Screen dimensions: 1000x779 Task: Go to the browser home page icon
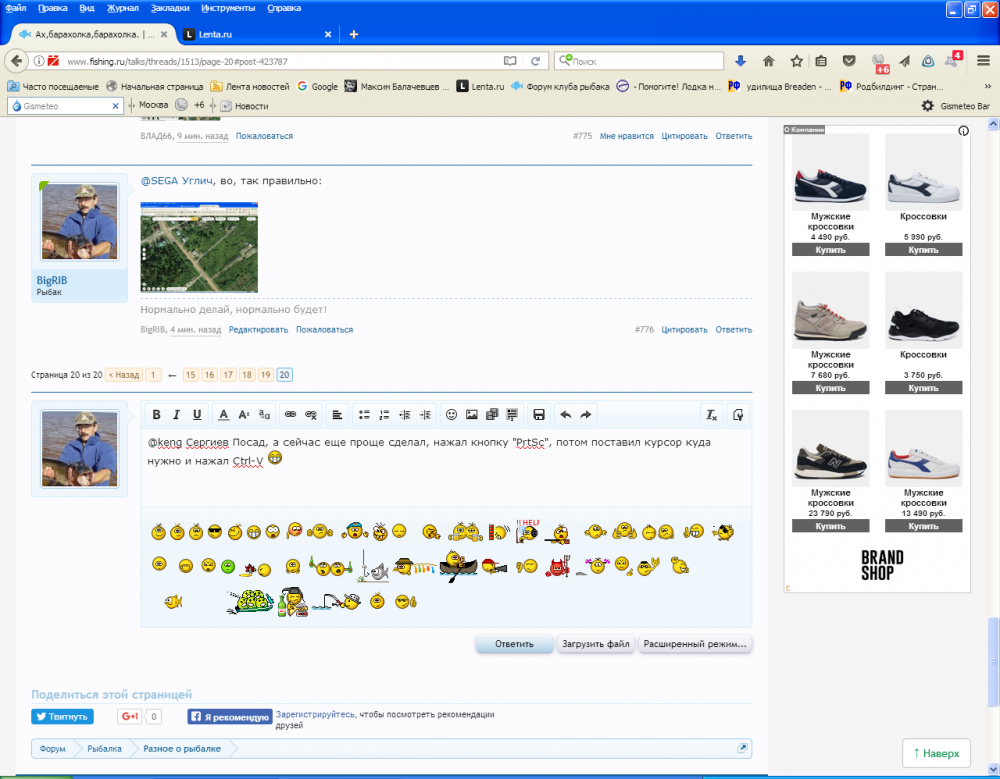(769, 61)
